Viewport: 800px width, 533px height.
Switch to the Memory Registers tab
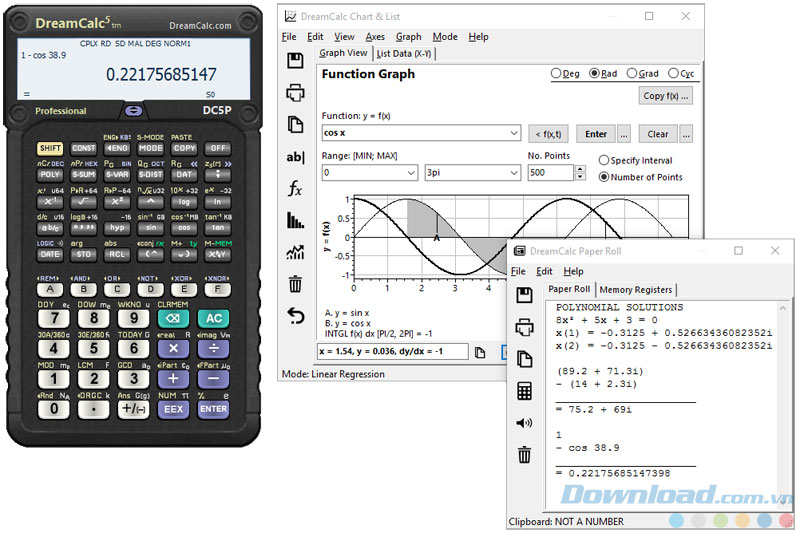coord(636,290)
